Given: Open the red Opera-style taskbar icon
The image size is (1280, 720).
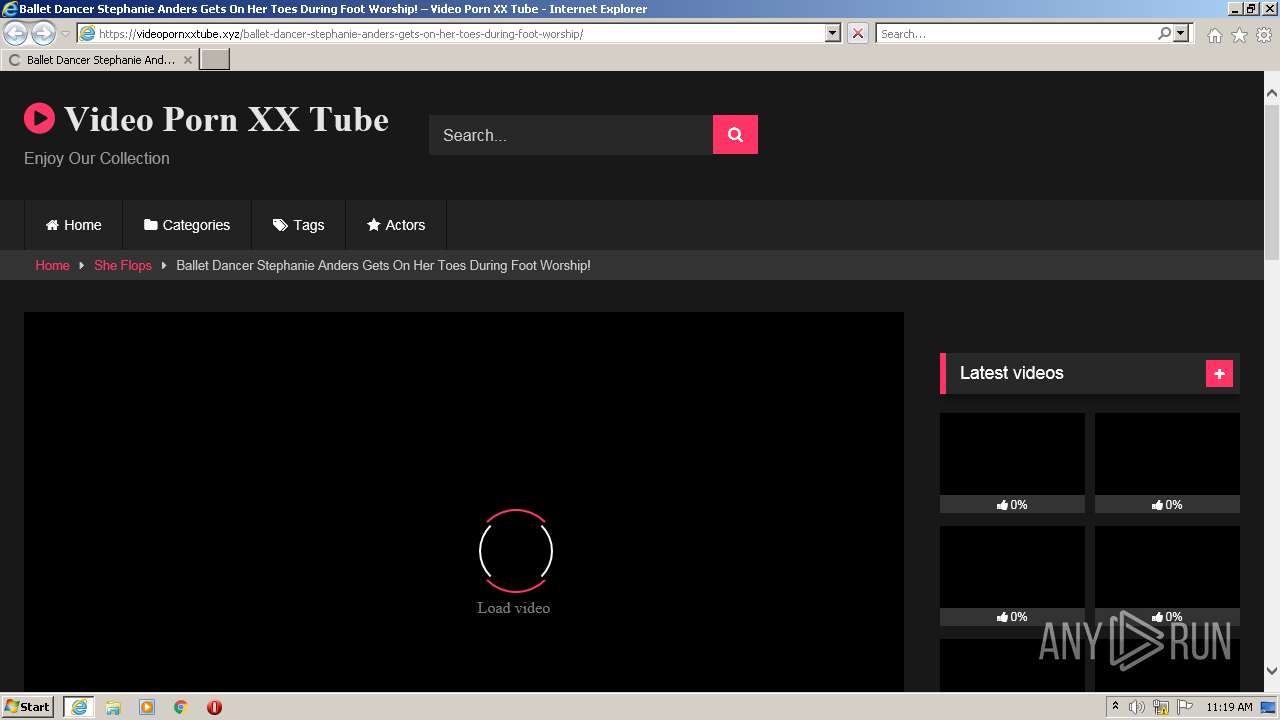Looking at the screenshot, I should pos(214,707).
